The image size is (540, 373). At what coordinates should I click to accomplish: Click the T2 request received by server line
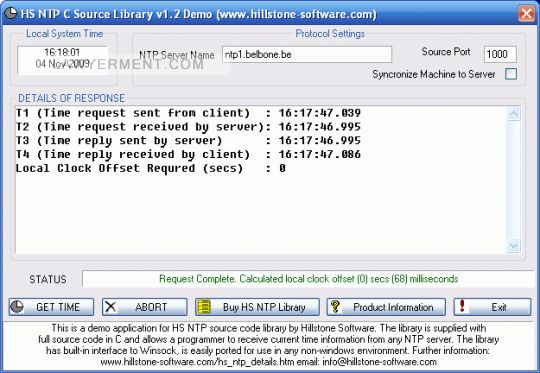188,127
